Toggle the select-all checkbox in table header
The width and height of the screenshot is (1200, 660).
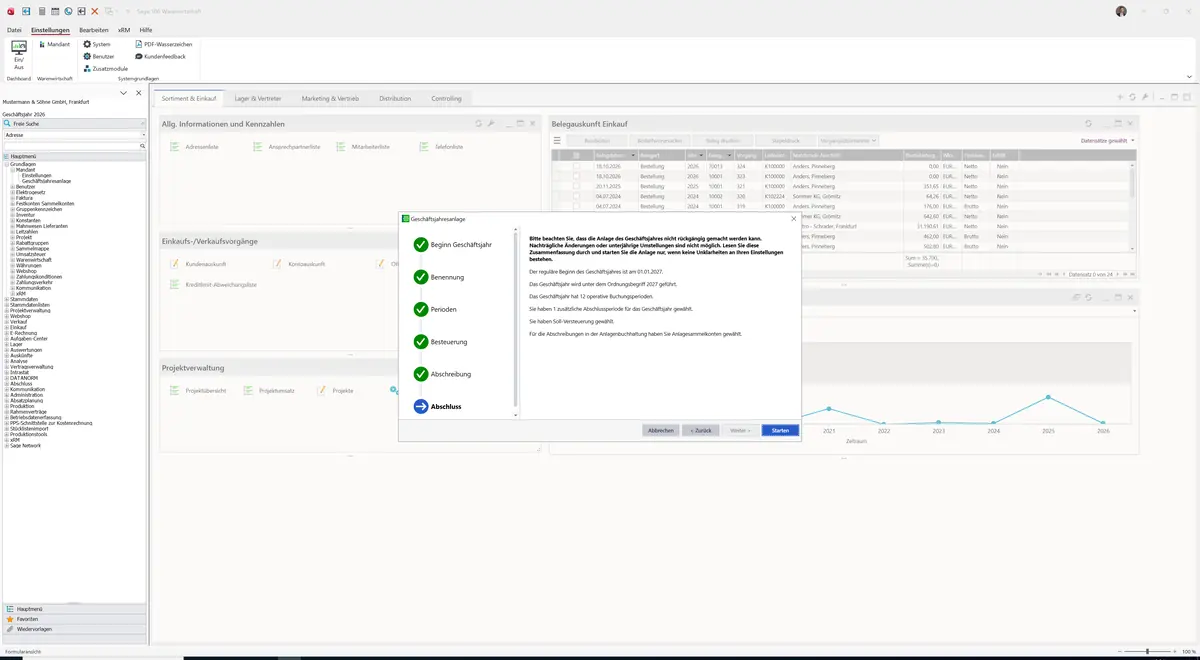pyautogui.click(x=576, y=155)
